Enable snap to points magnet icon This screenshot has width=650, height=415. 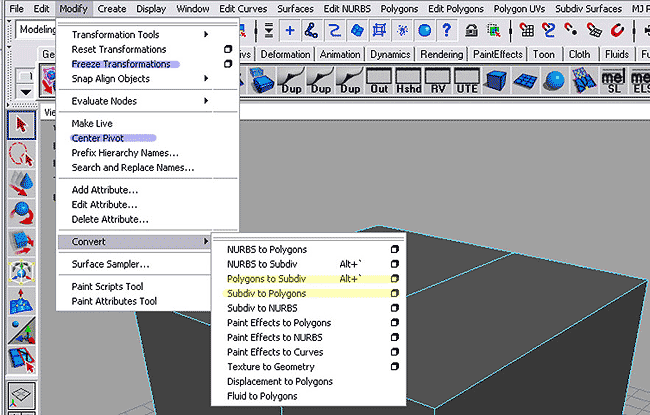pyautogui.click(x=571, y=30)
